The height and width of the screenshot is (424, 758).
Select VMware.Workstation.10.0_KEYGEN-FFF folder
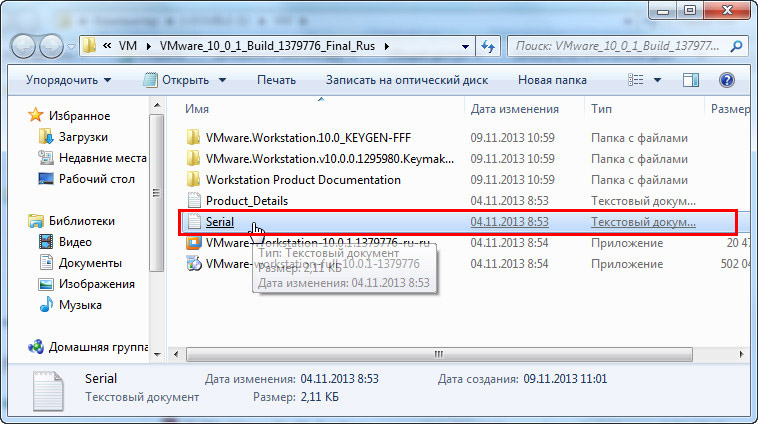[308, 138]
